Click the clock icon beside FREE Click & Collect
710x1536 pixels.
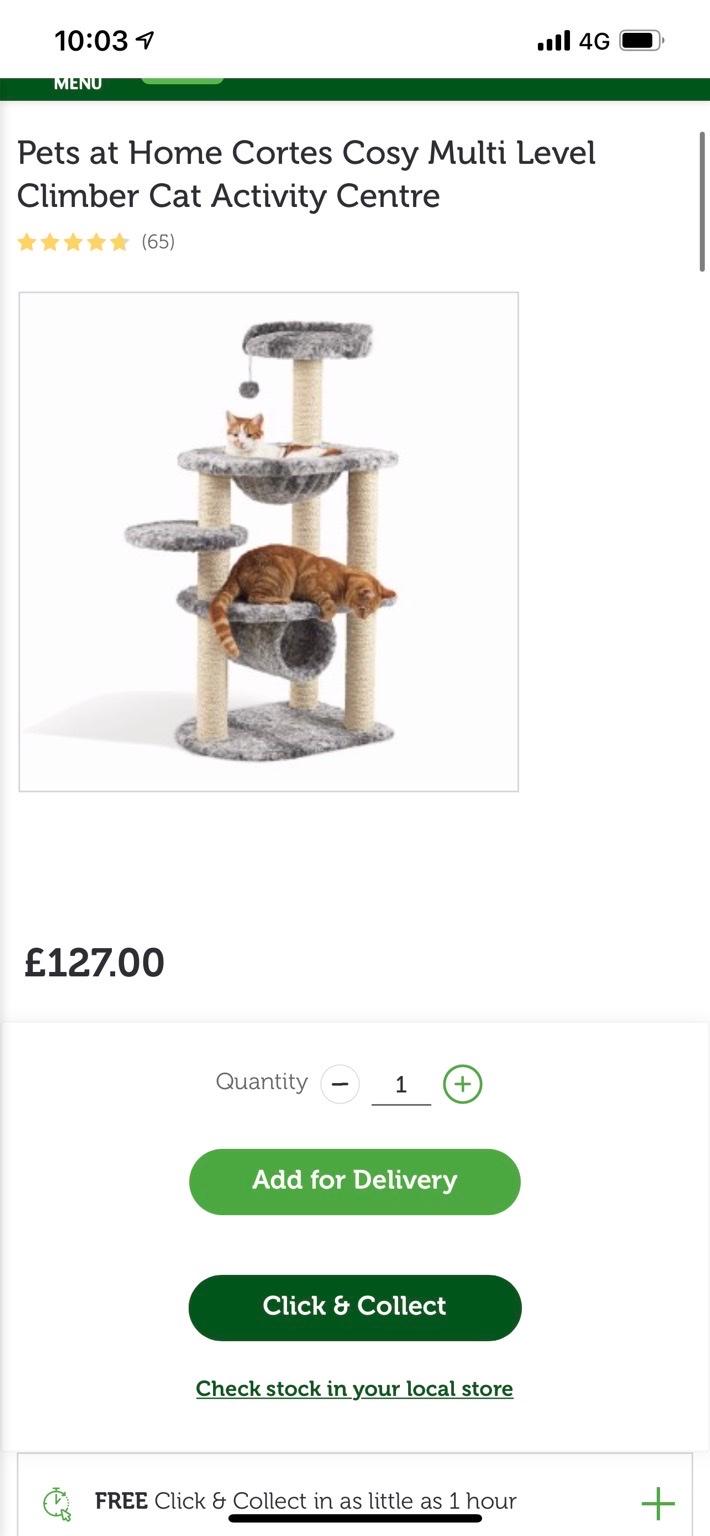tap(57, 1501)
